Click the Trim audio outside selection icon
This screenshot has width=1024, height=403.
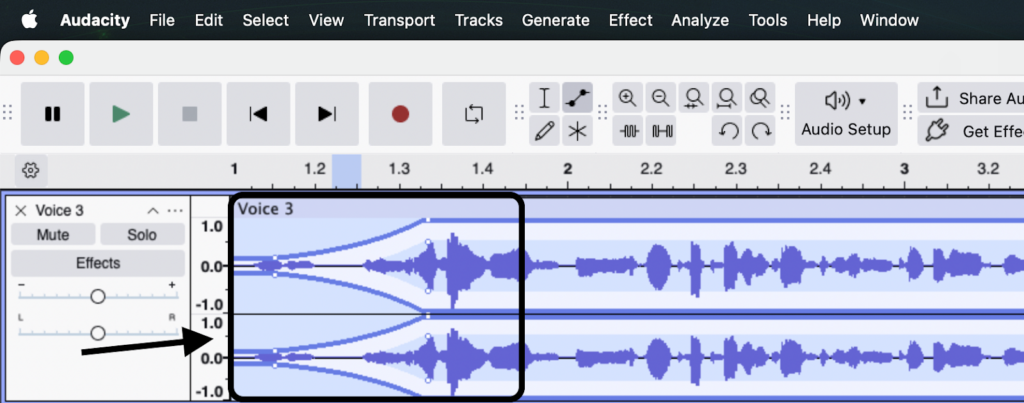tap(629, 131)
